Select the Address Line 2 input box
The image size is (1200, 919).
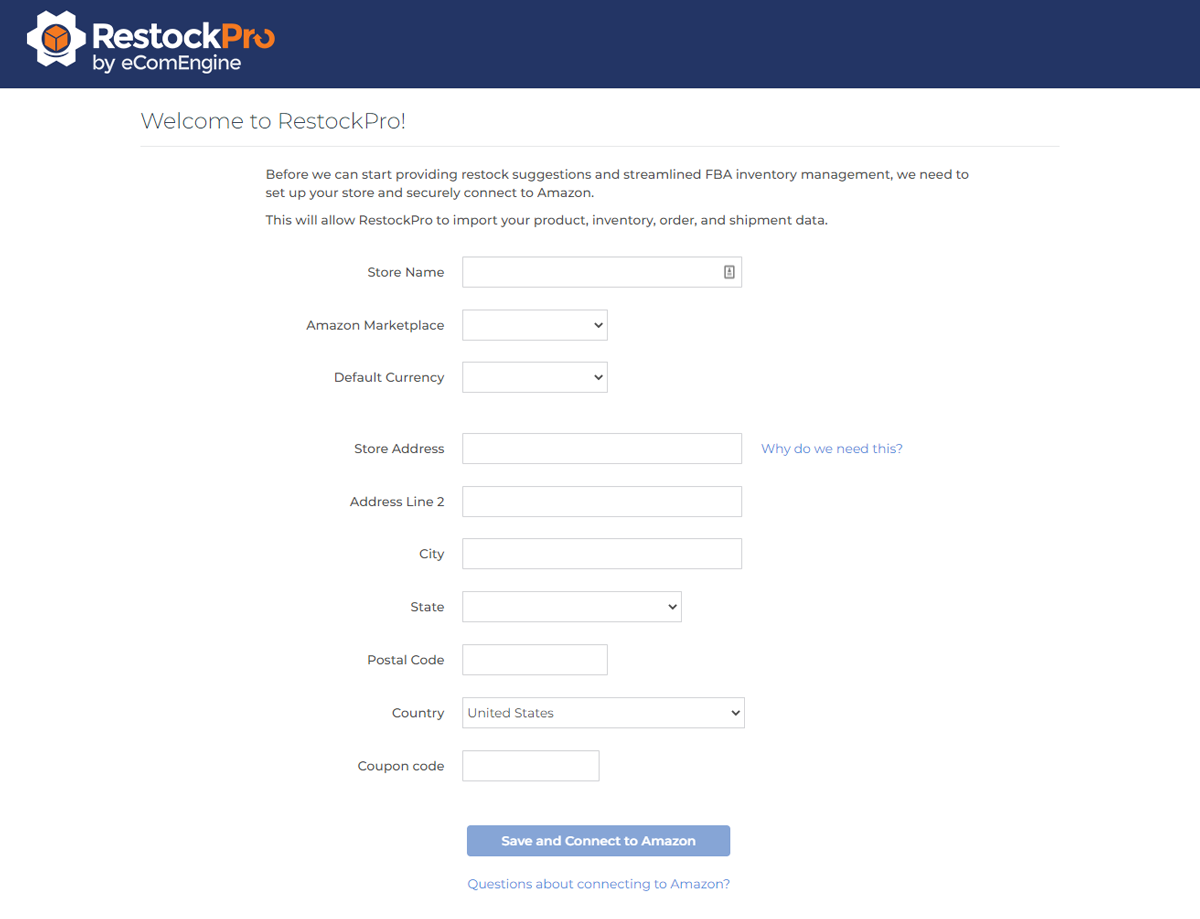pyautogui.click(x=602, y=502)
